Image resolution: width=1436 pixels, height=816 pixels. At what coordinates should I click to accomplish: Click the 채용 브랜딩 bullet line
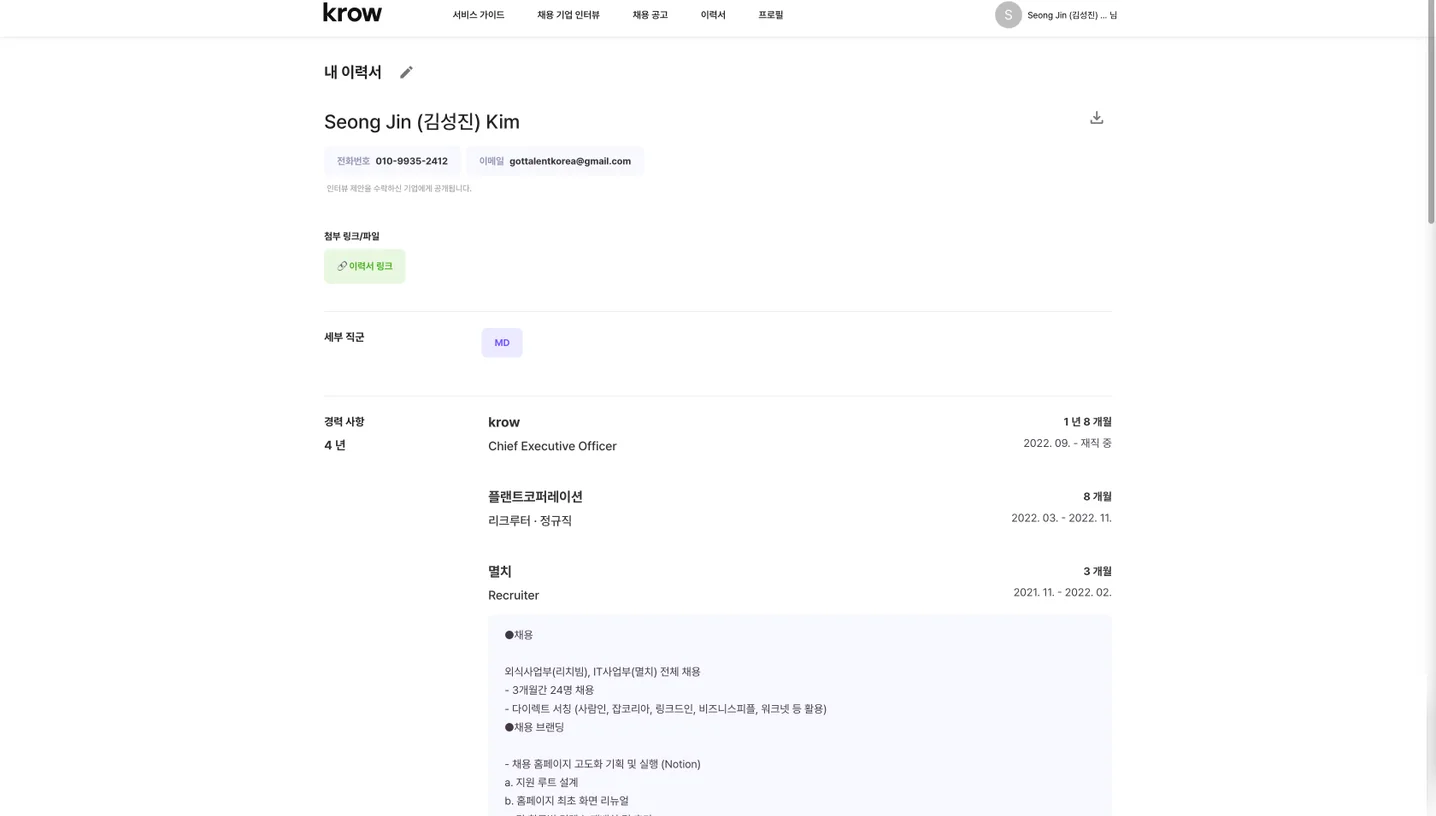tap(534, 727)
